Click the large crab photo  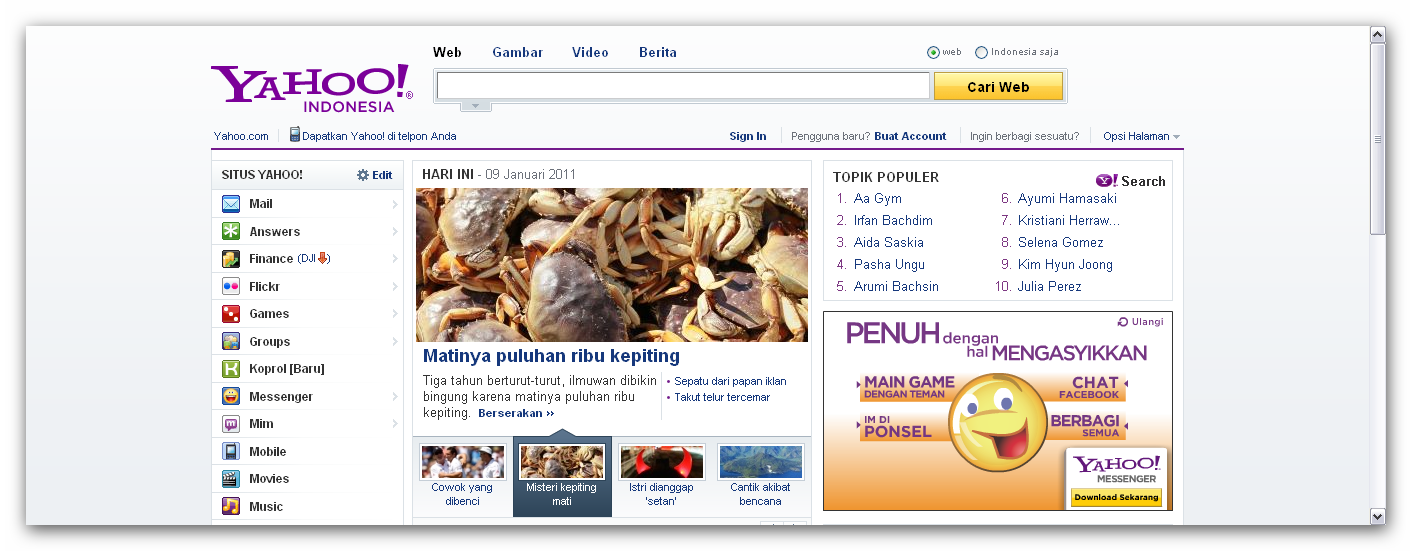point(612,265)
